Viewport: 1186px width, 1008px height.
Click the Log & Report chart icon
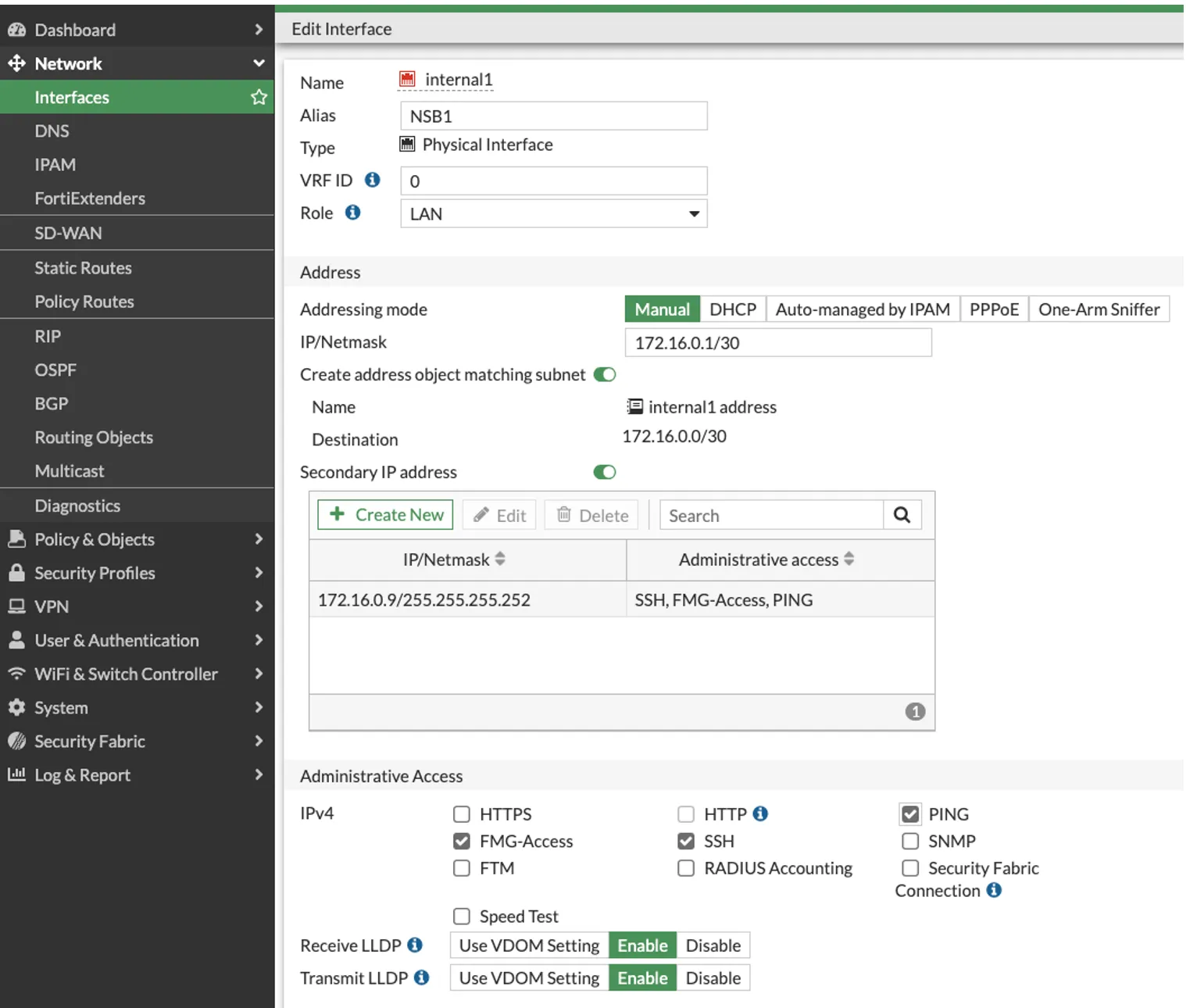pos(16,774)
